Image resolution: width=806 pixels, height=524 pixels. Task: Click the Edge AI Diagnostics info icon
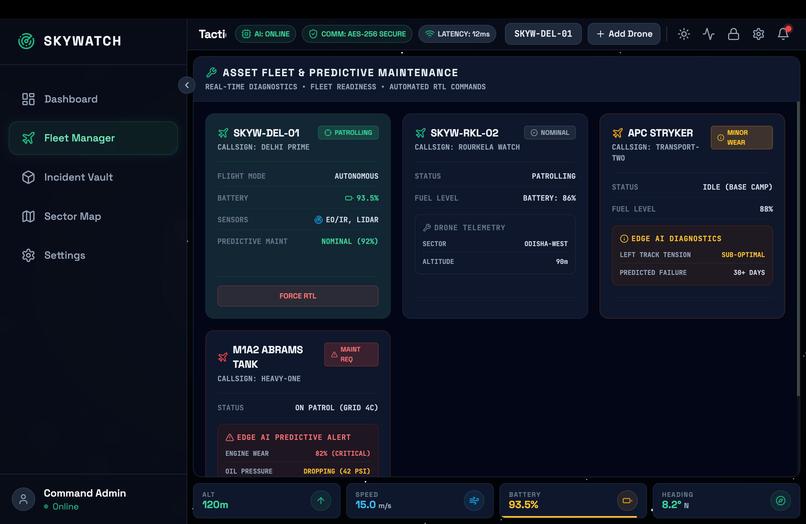pyautogui.click(x=624, y=239)
